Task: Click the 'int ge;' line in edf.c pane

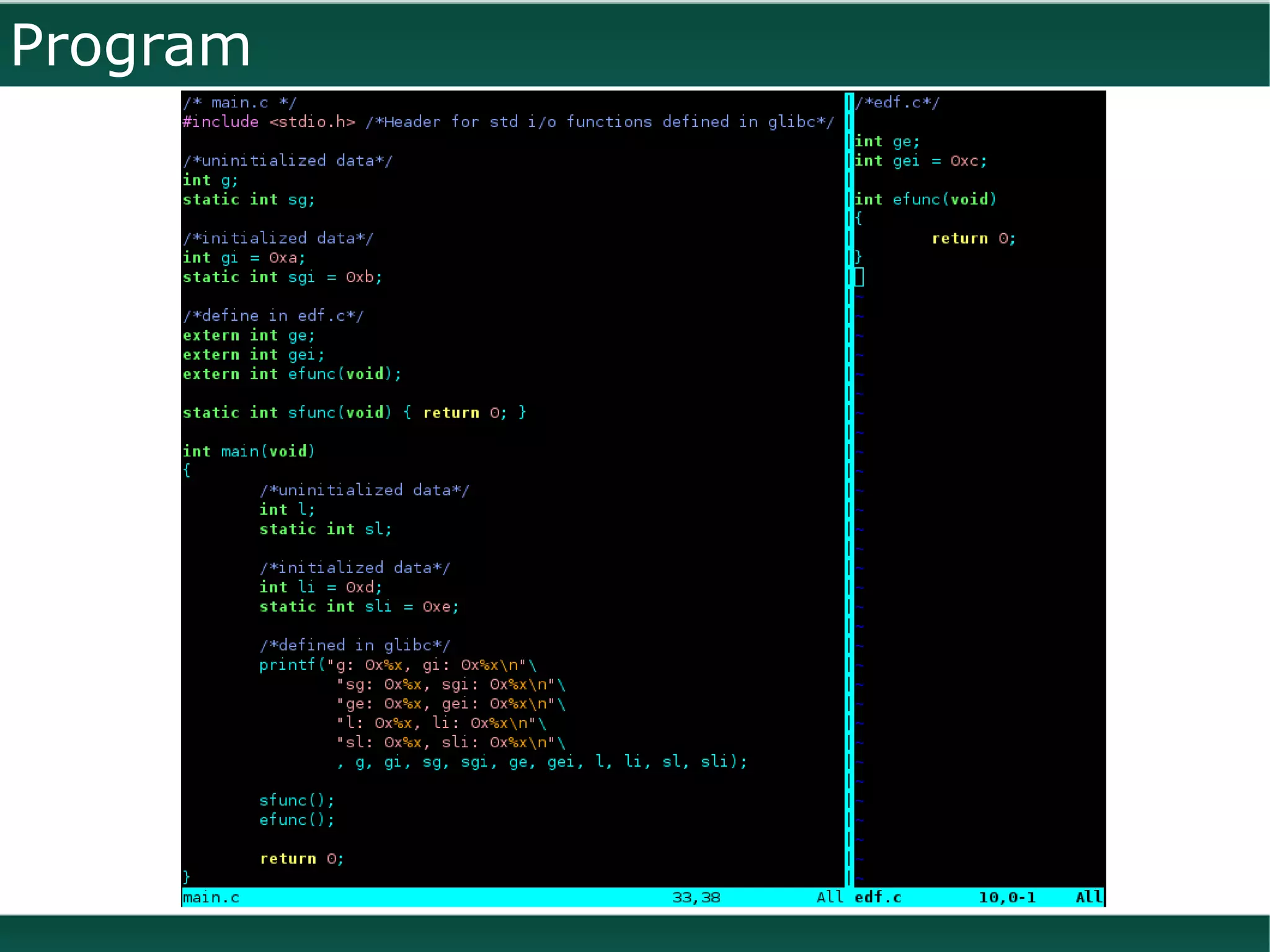Action: [887, 141]
